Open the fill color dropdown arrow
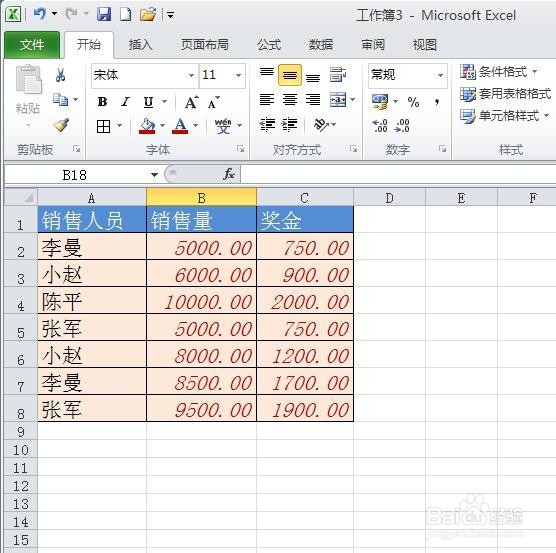This screenshot has height=553, width=556. (x=162, y=125)
